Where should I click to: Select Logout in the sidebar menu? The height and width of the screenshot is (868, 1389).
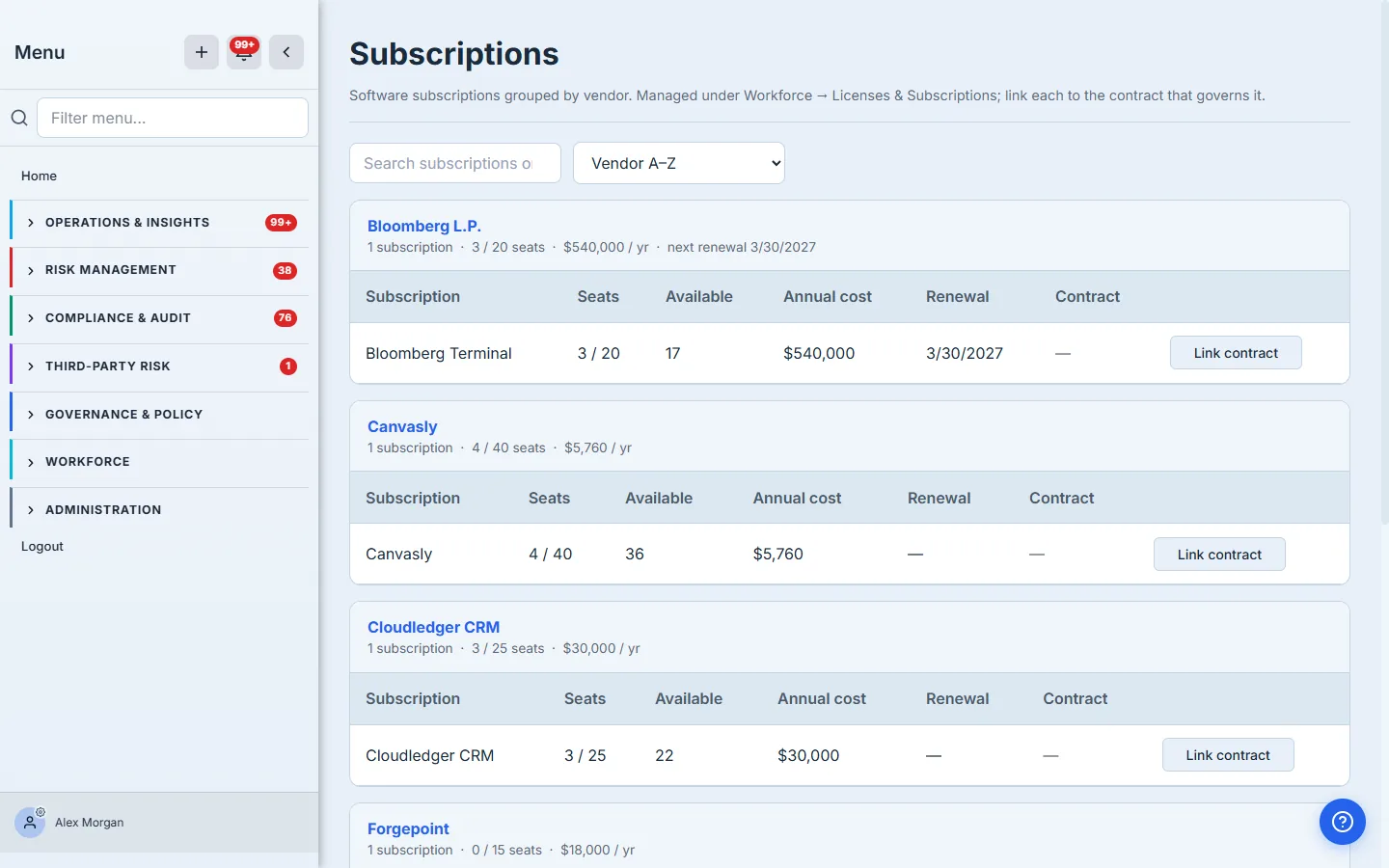click(x=42, y=546)
